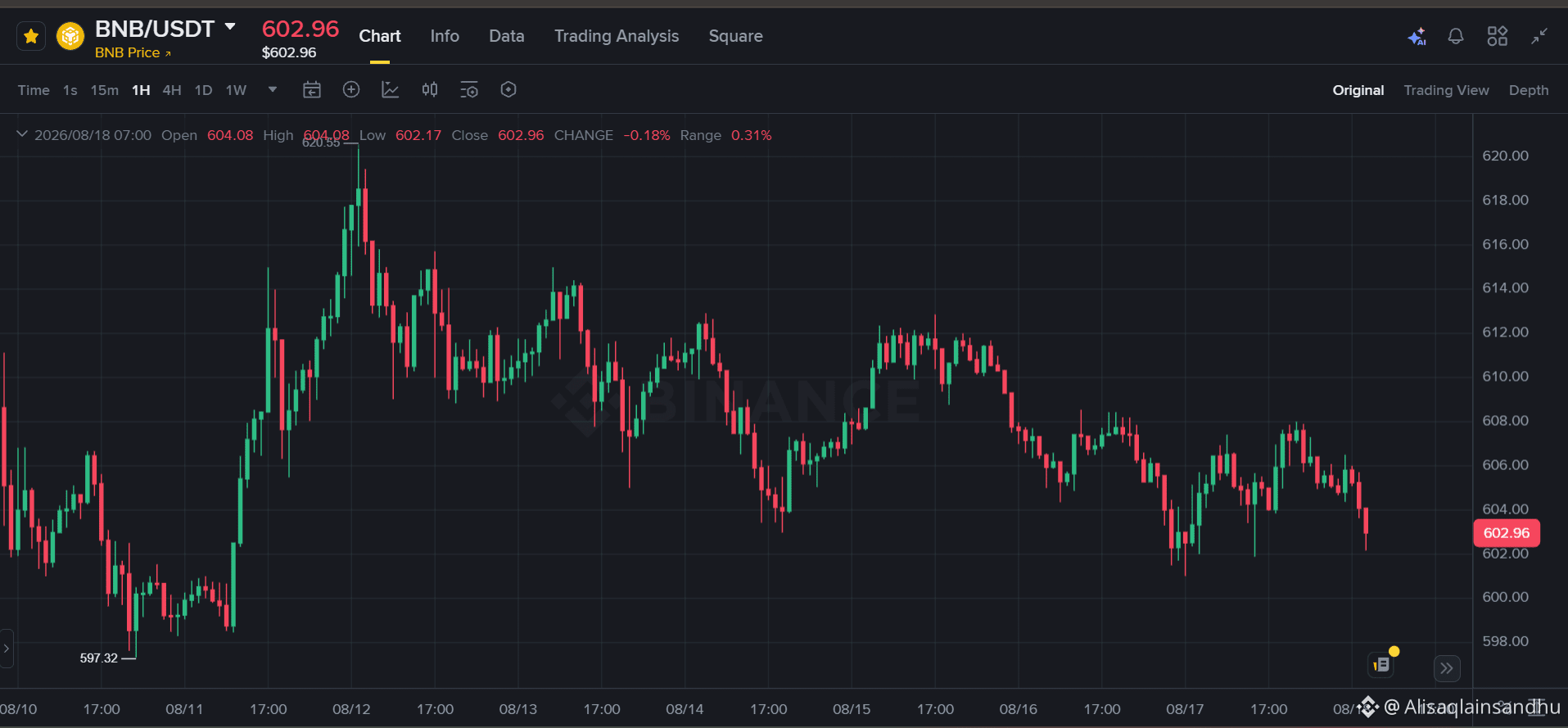Click the large 602.96 last price header

[x=300, y=29]
